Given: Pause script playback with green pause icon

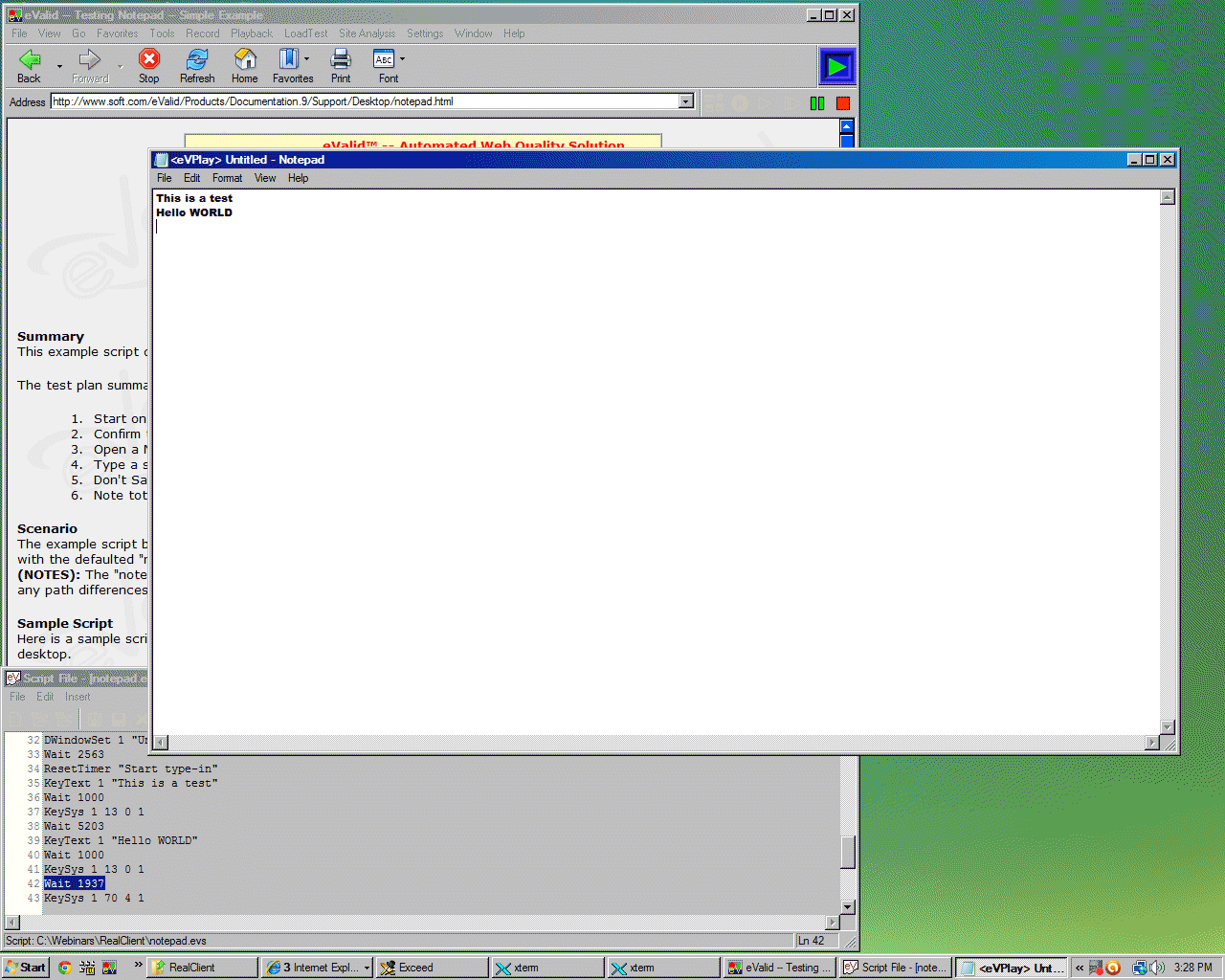Looking at the screenshot, I should (x=817, y=102).
